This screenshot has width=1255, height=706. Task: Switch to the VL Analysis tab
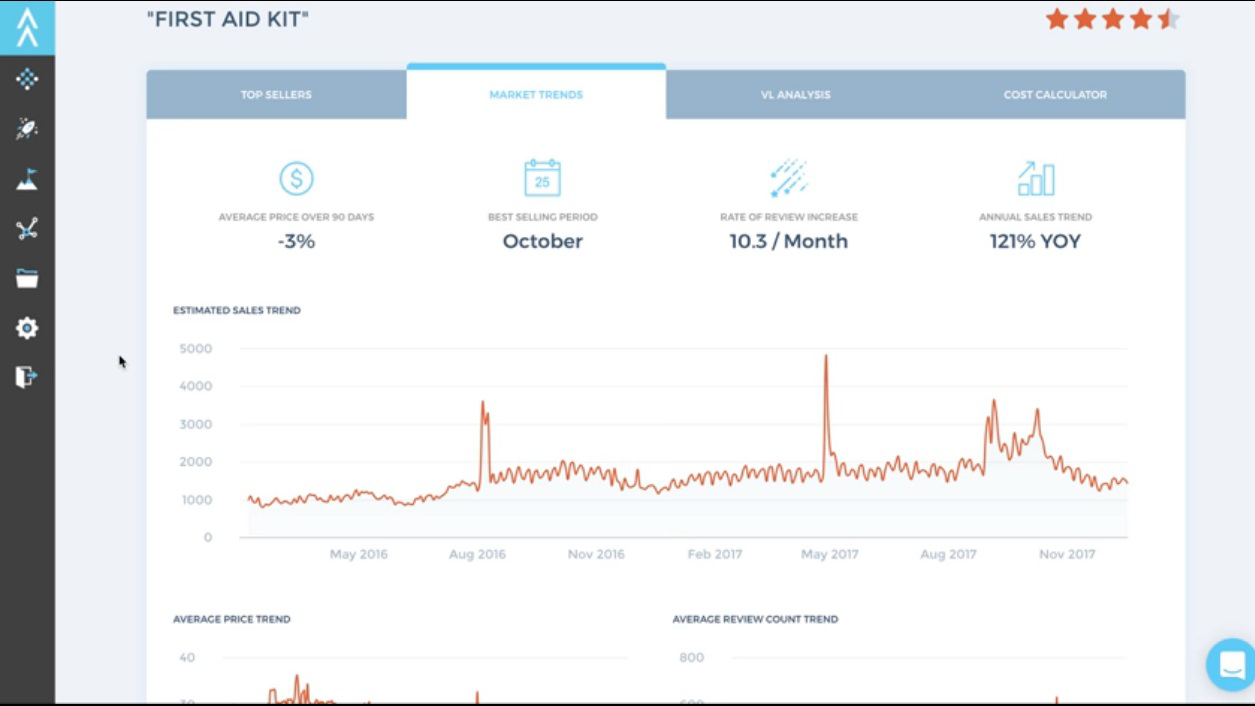pyautogui.click(x=795, y=95)
